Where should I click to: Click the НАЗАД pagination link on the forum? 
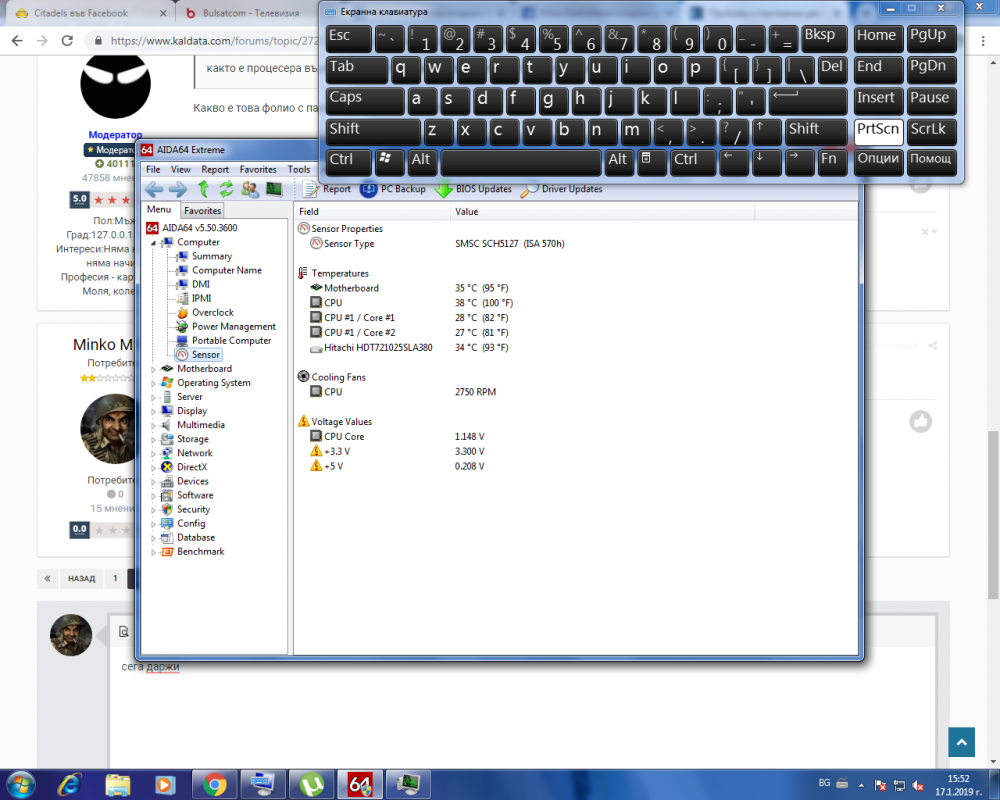82,579
